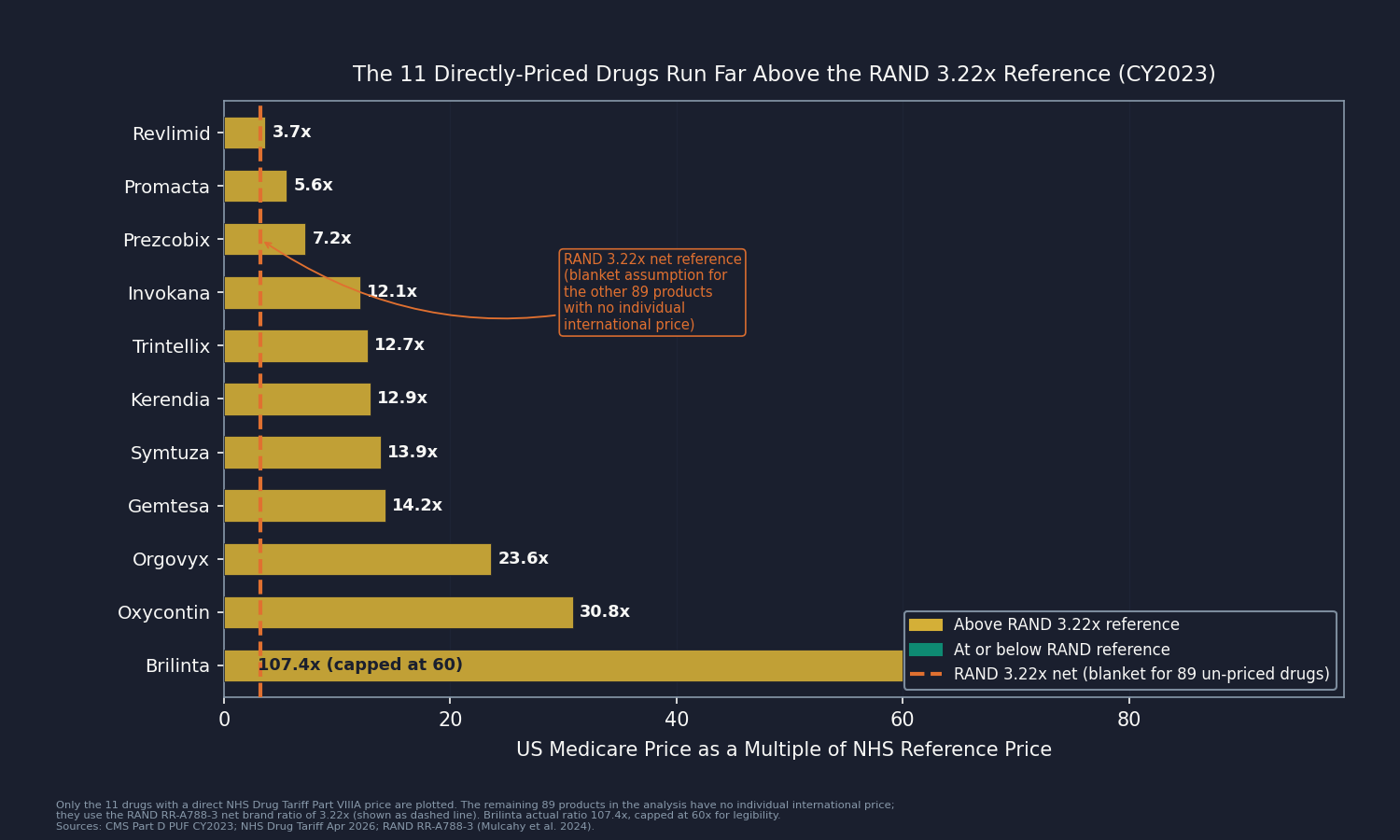
Task: Select the Brilinta axis label
Action: (x=177, y=665)
